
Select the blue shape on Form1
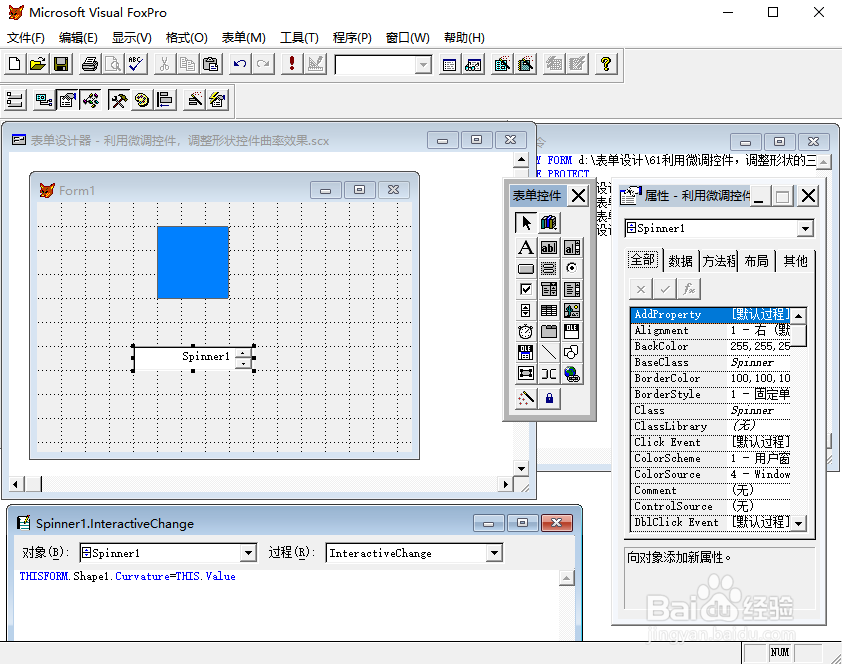[x=193, y=262]
